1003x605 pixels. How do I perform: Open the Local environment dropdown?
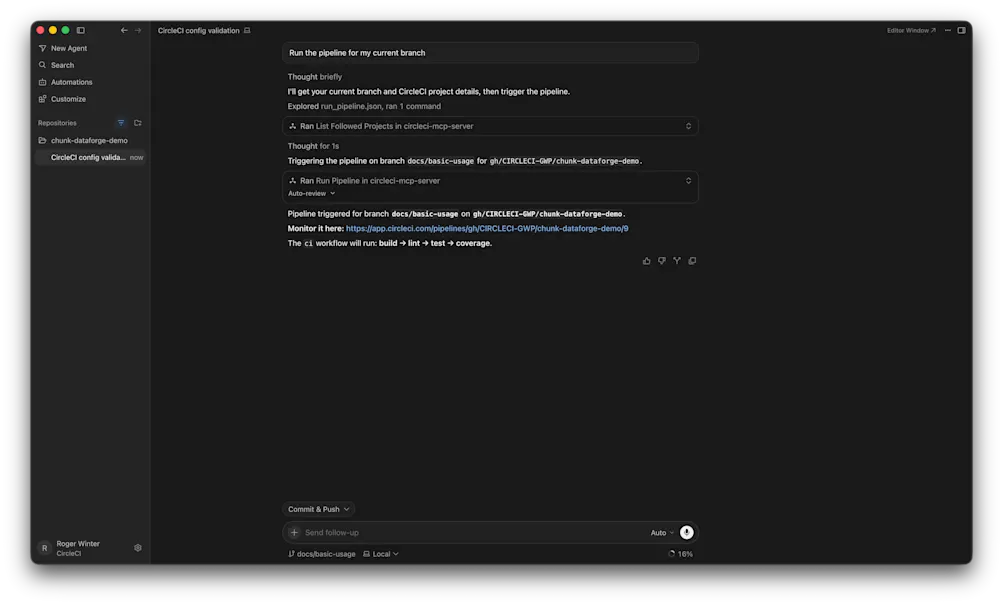[x=381, y=554]
